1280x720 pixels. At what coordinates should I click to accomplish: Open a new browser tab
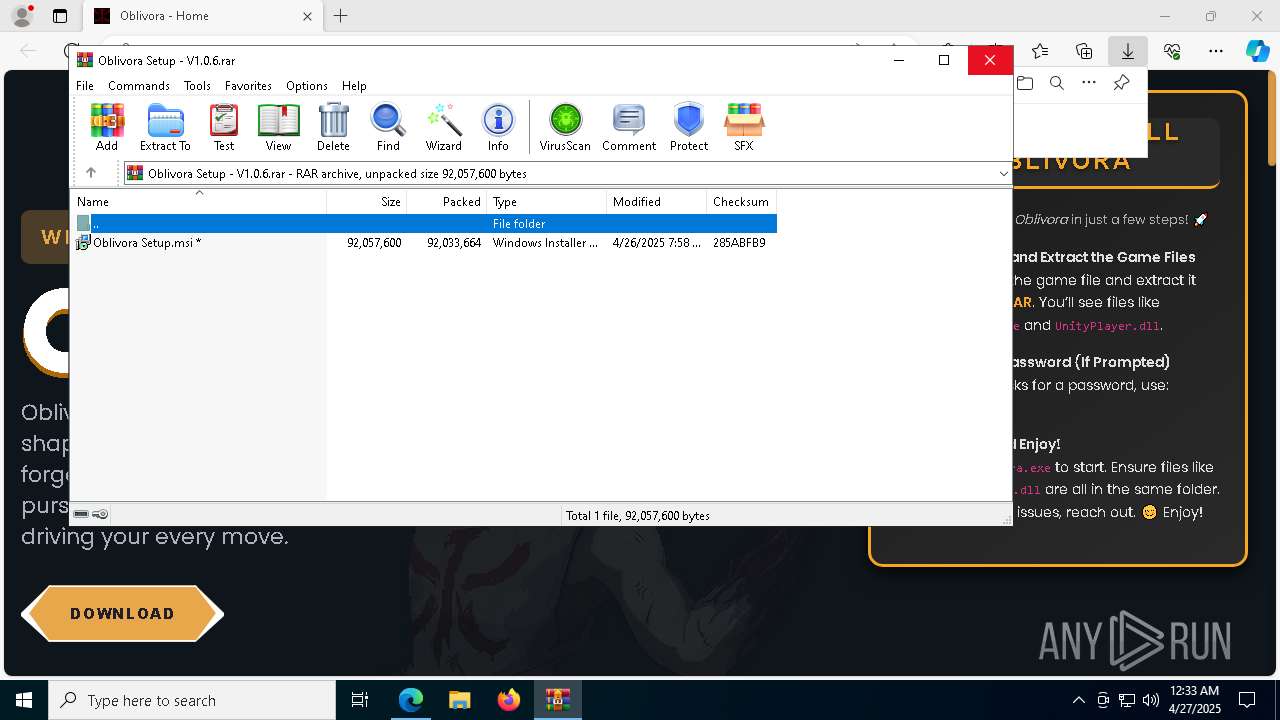coord(341,16)
